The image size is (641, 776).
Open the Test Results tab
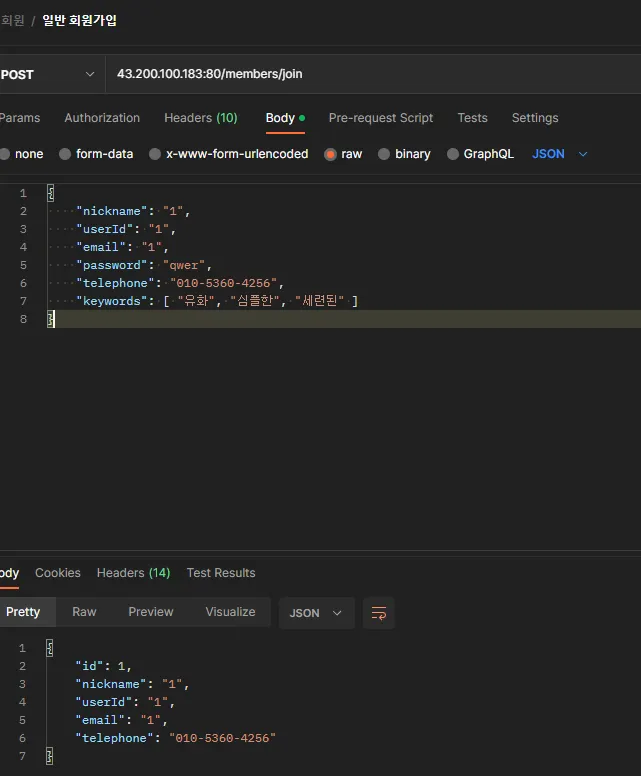[221, 573]
